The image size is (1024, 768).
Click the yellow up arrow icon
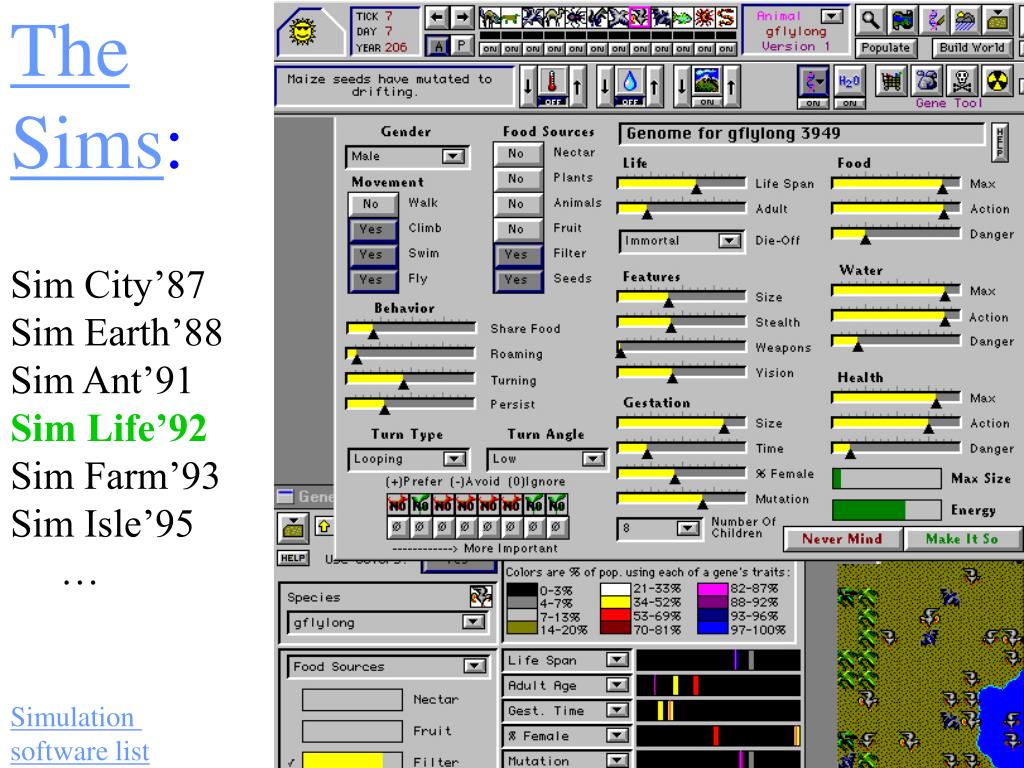click(325, 526)
